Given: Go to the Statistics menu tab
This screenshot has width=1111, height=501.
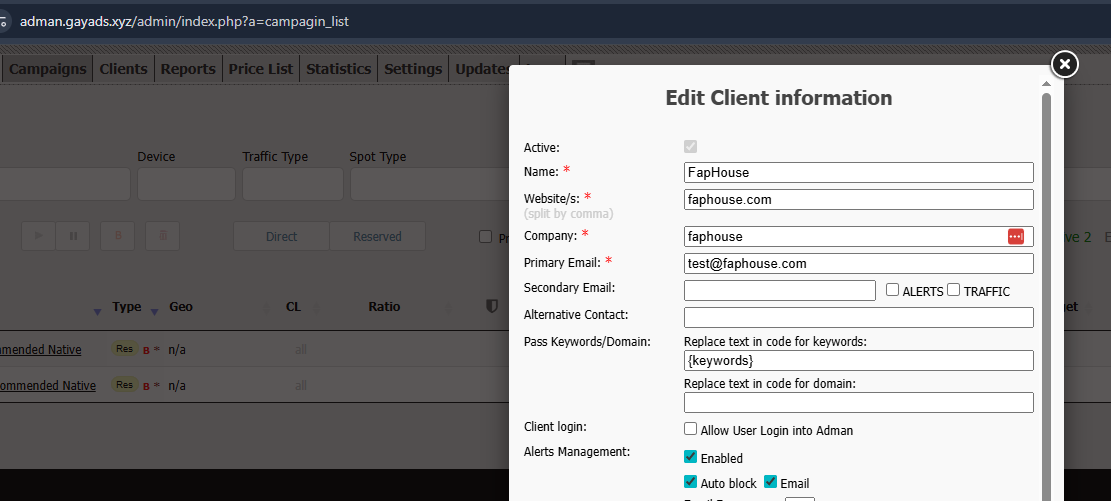Looking at the screenshot, I should 338,69.
